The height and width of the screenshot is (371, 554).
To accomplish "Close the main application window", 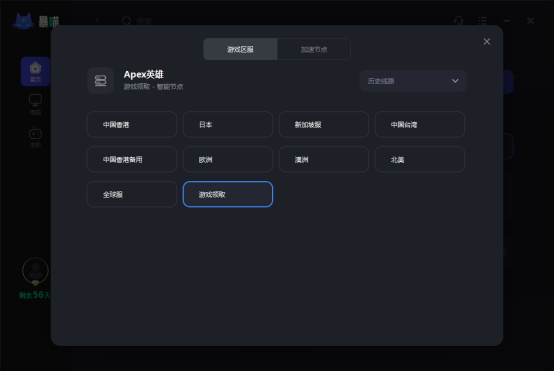I will coord(530,21).
